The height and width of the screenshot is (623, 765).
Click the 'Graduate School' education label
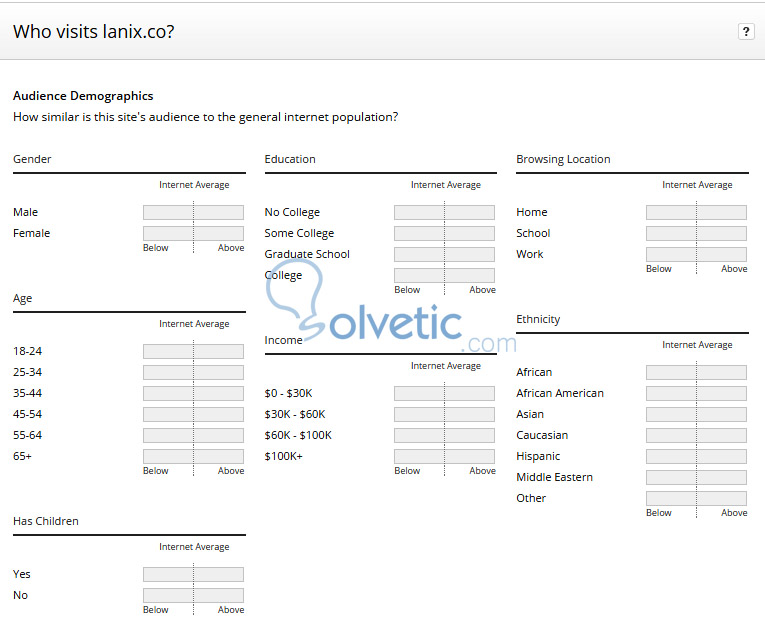point(307,254)
